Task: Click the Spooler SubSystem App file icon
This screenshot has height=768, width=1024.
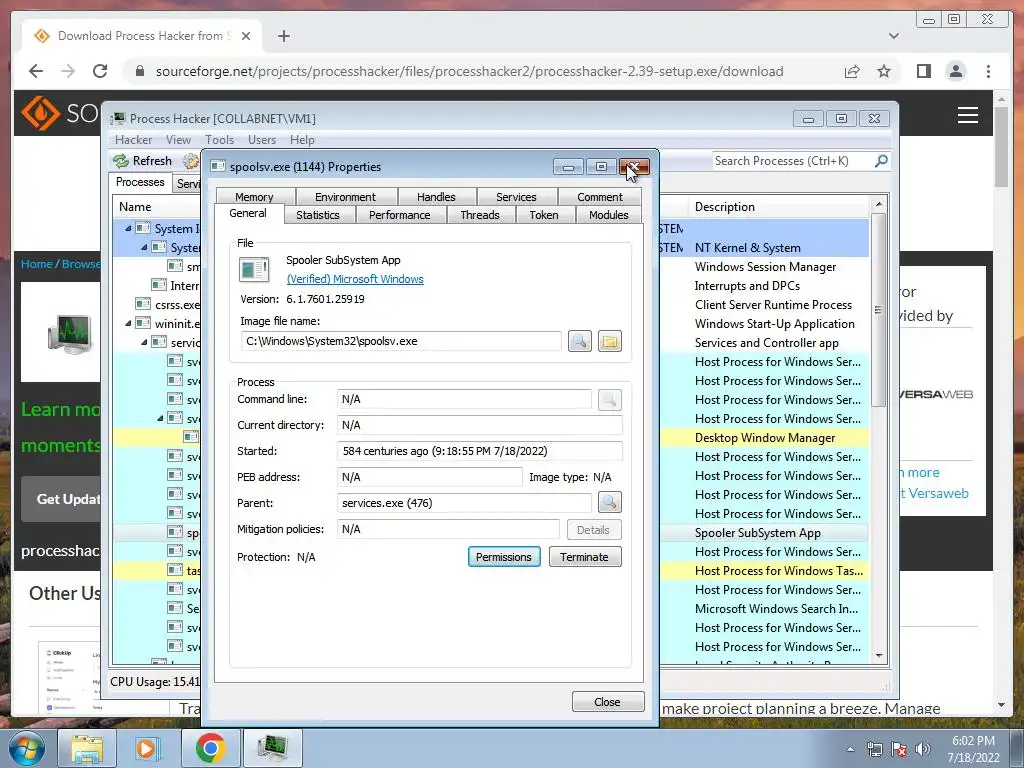Action: (254, 269)
